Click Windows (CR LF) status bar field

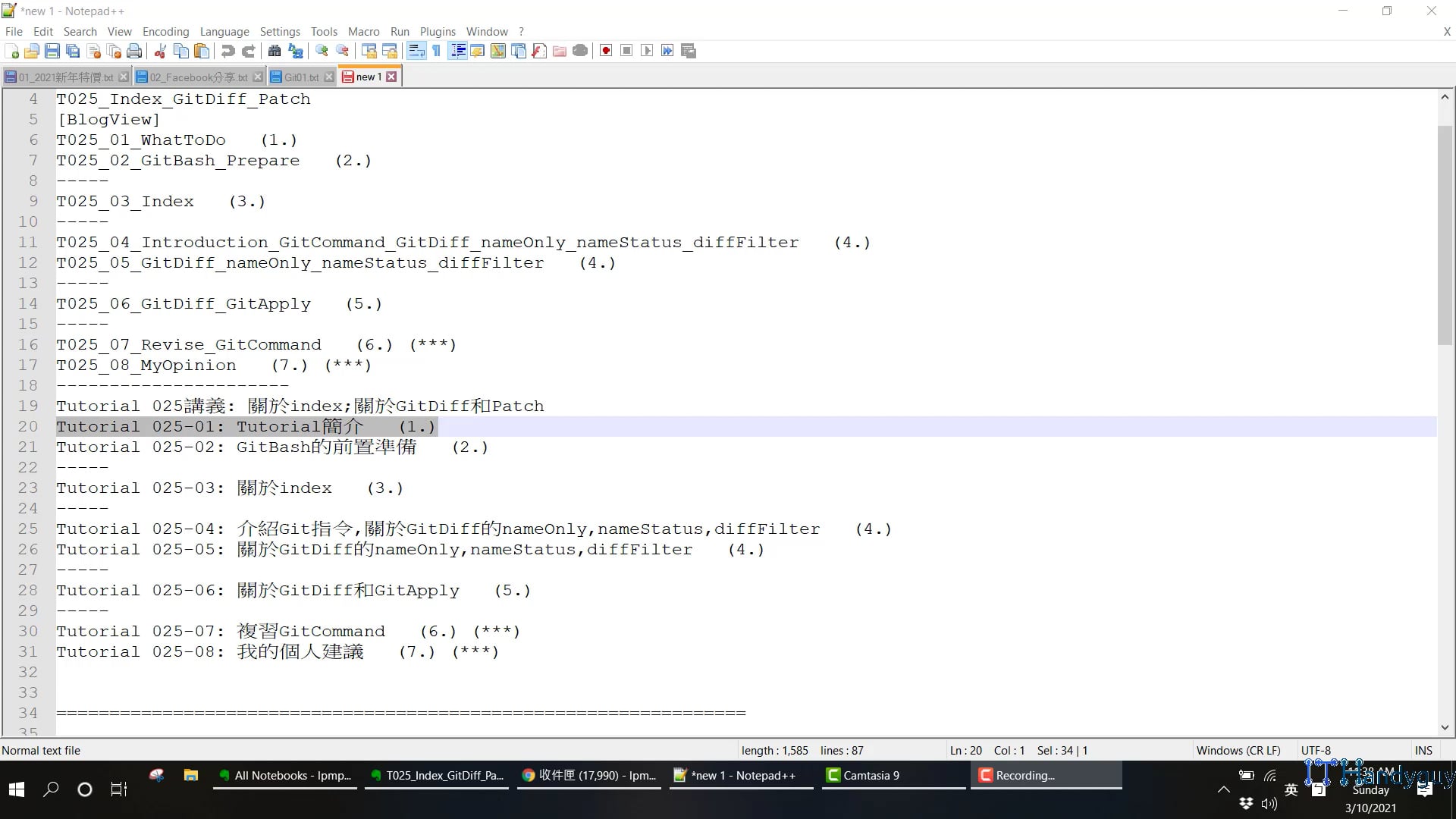pos(1238,750)
